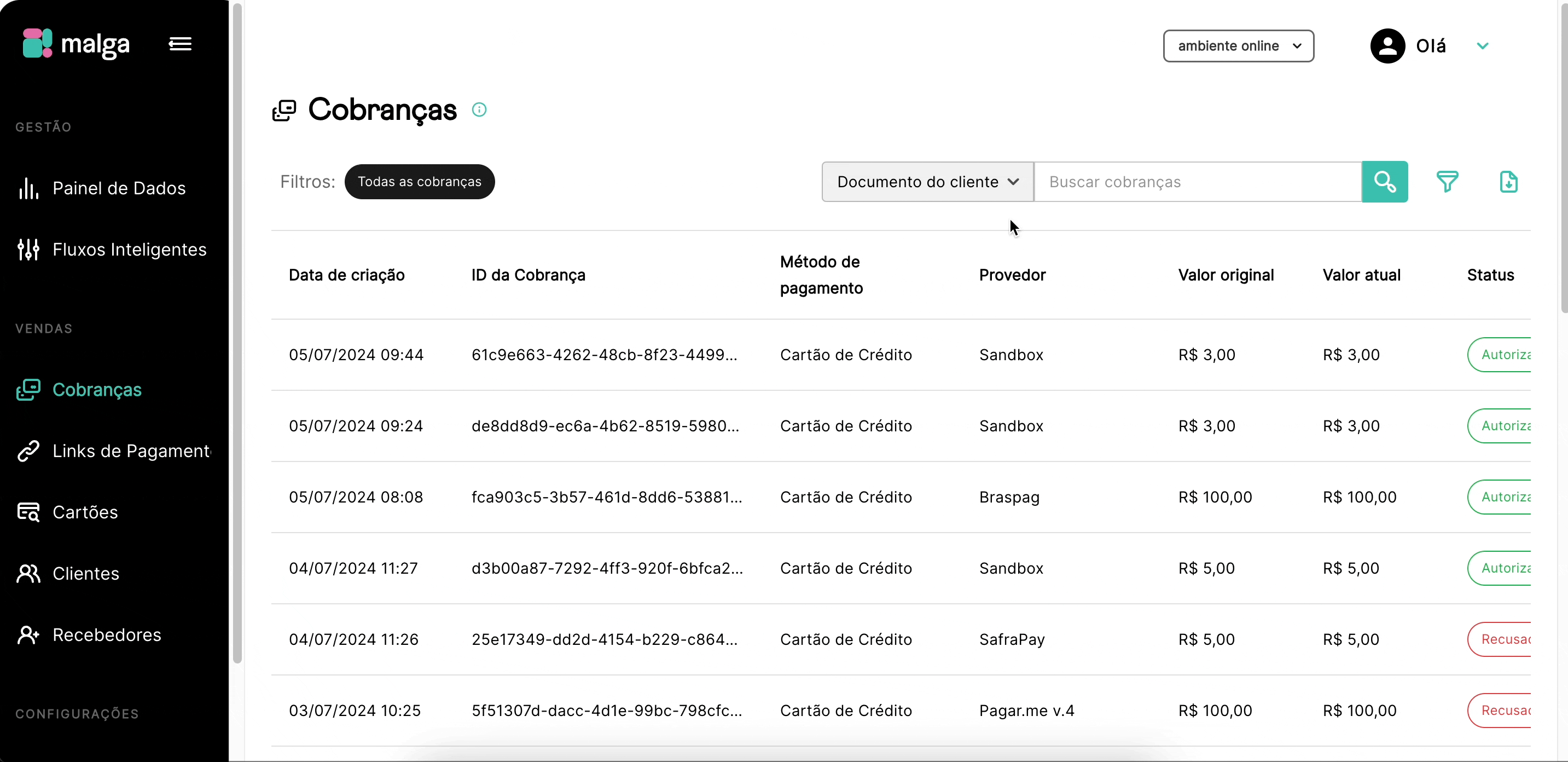Collapse sidebar with the hamburger menu icon
Image resolution: width=1568 pixels, height=762 pixels.
click(179, 44)
